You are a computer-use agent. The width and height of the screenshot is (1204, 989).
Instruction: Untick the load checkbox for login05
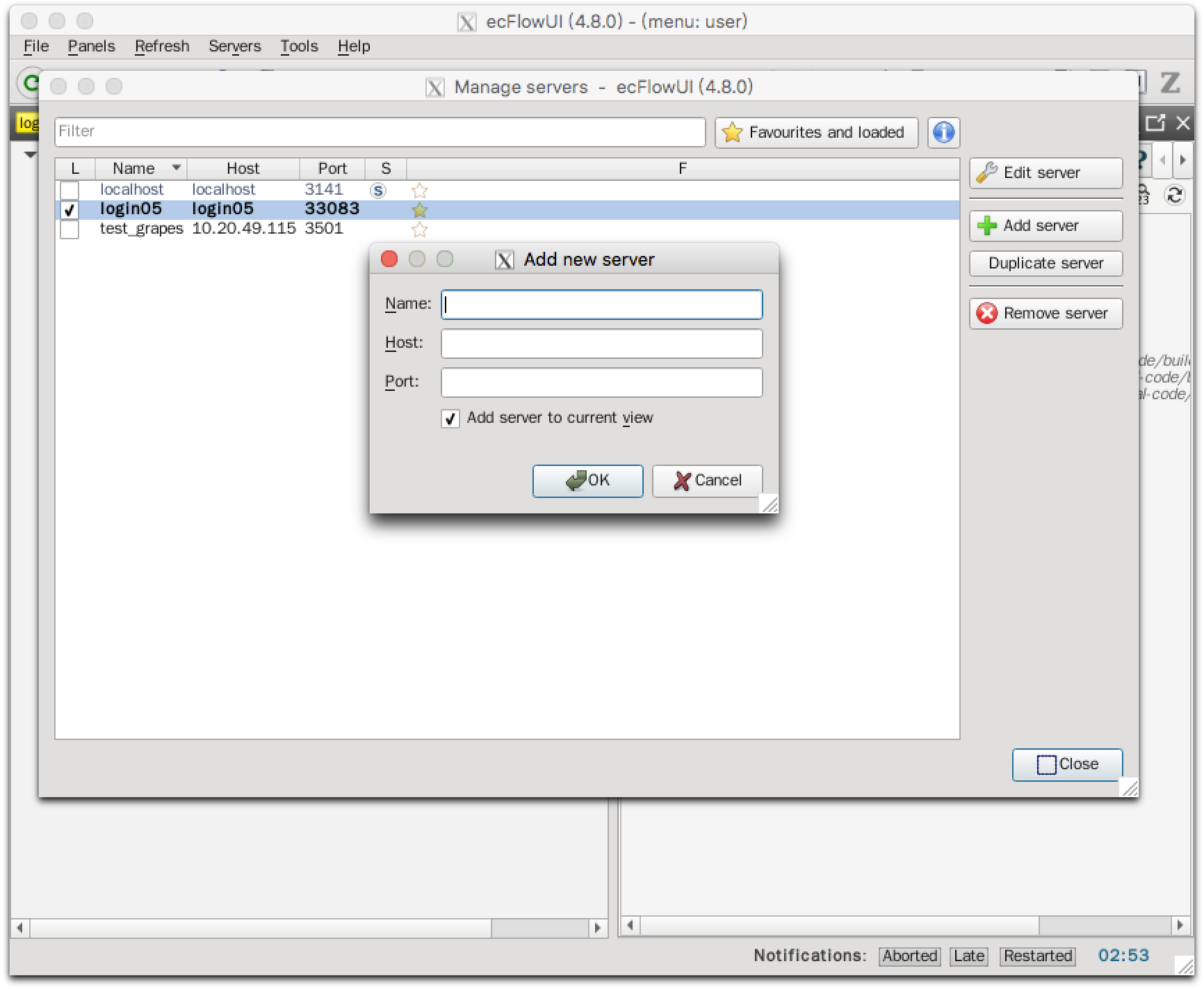point(70,209)
